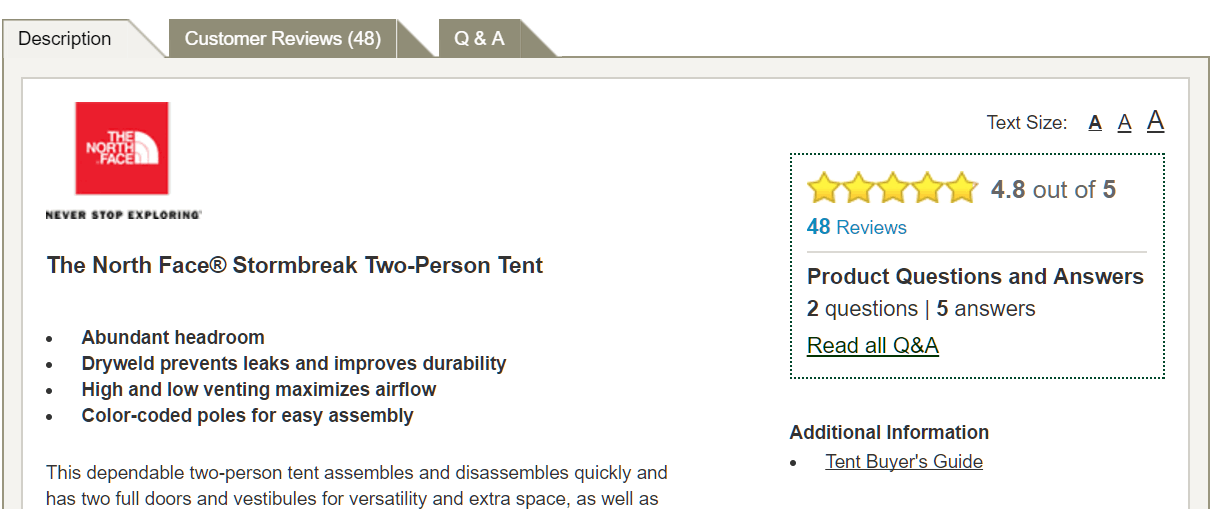
Task: Click the second yellow rating star
Action: click(858, 188)
